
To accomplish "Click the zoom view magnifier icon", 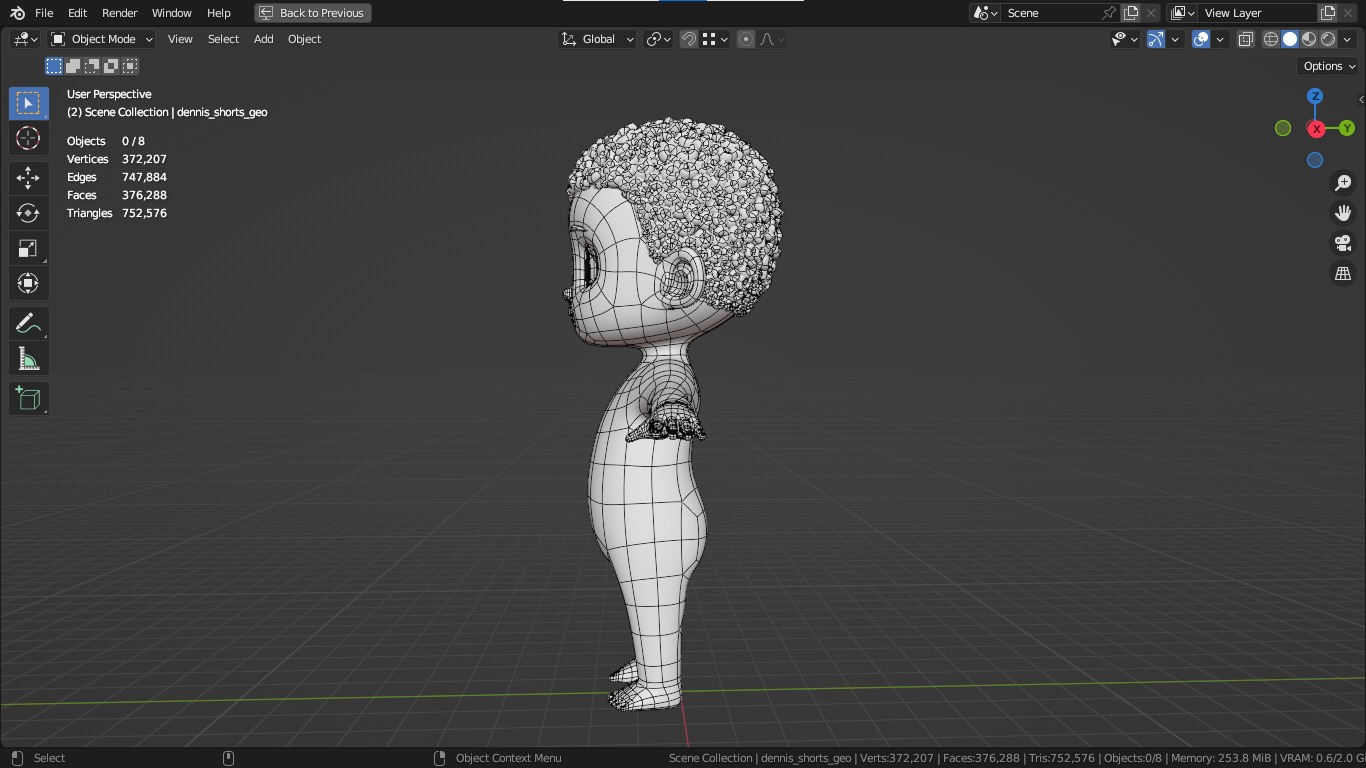I will pos(1343,183).
